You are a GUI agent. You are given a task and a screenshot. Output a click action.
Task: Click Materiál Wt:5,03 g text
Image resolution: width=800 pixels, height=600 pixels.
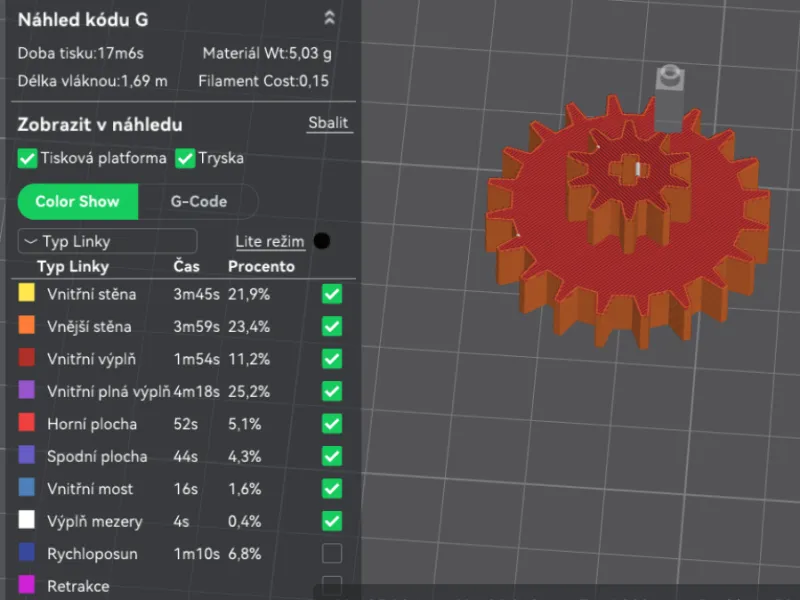(267, 53)
